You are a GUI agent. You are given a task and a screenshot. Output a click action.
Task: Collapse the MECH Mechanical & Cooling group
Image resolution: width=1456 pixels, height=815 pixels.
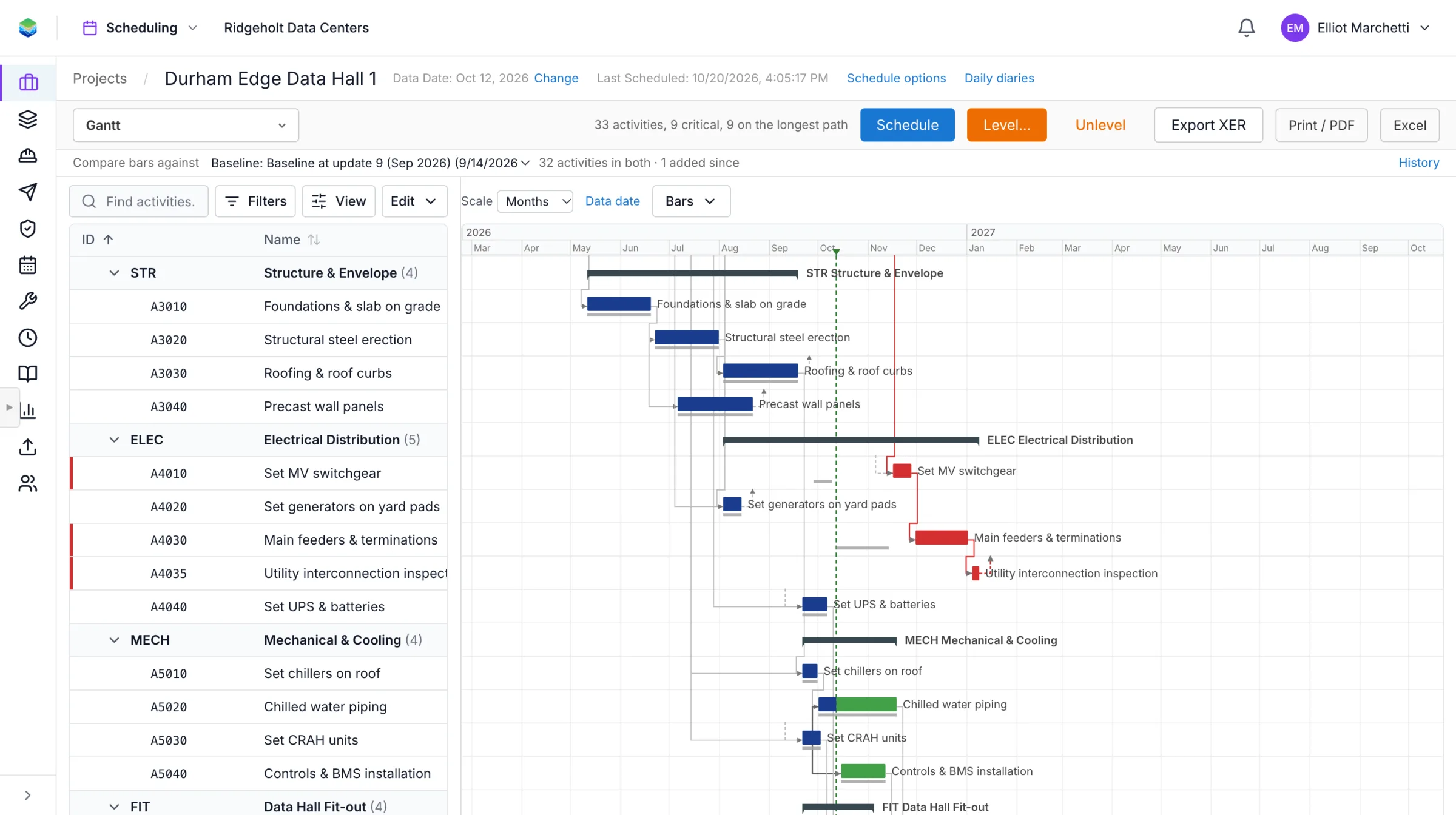(x=114, y=640)
